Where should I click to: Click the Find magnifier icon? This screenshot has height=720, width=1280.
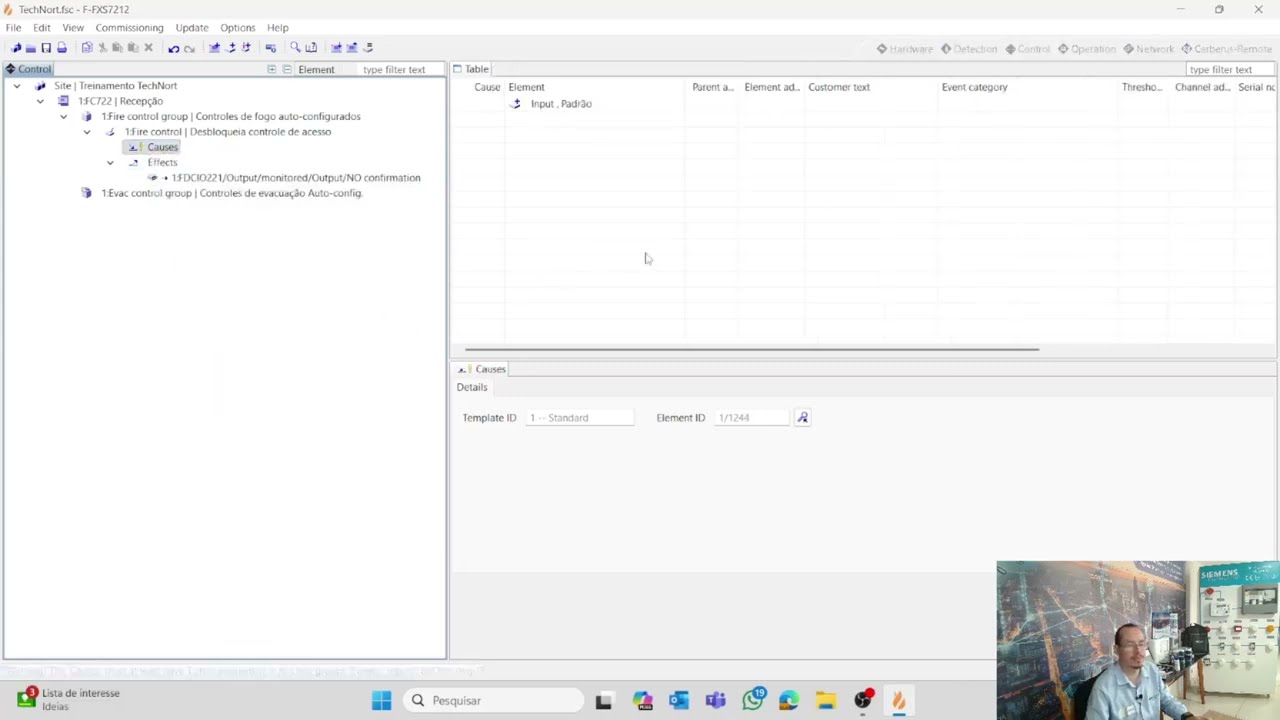point(295,48)
